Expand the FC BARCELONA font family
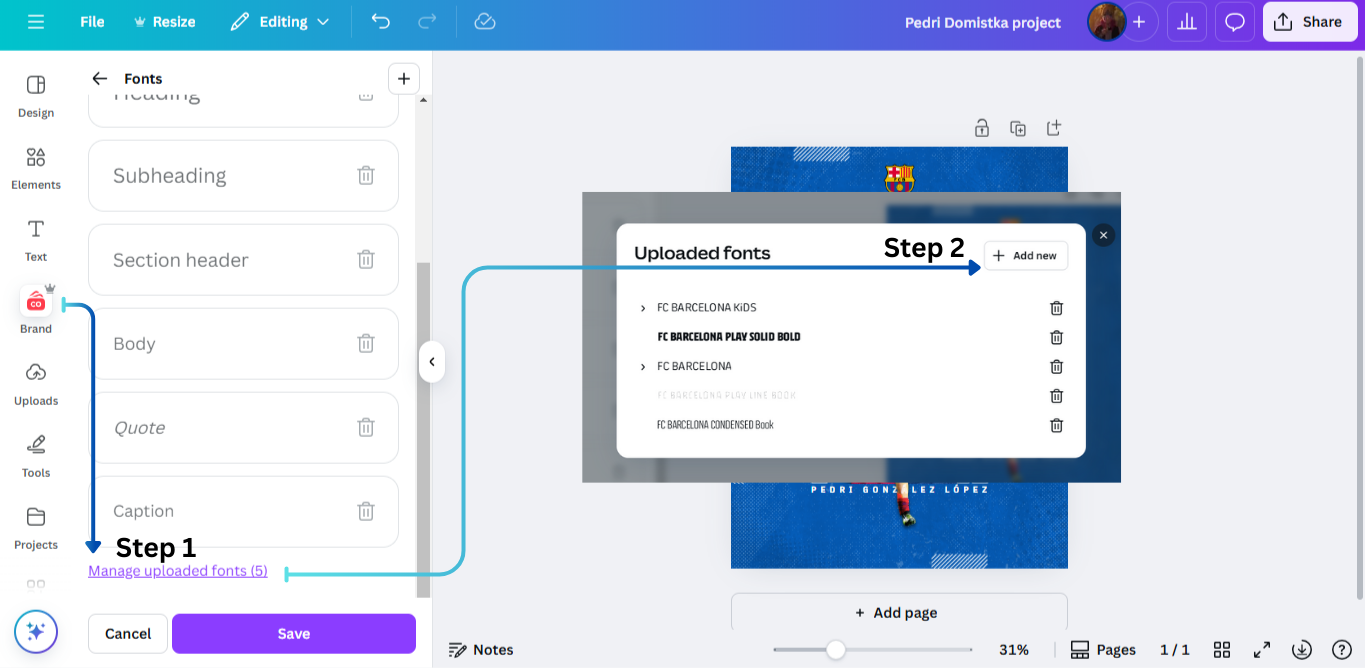Screen dimensions: 1365x668 pos(643,367)
